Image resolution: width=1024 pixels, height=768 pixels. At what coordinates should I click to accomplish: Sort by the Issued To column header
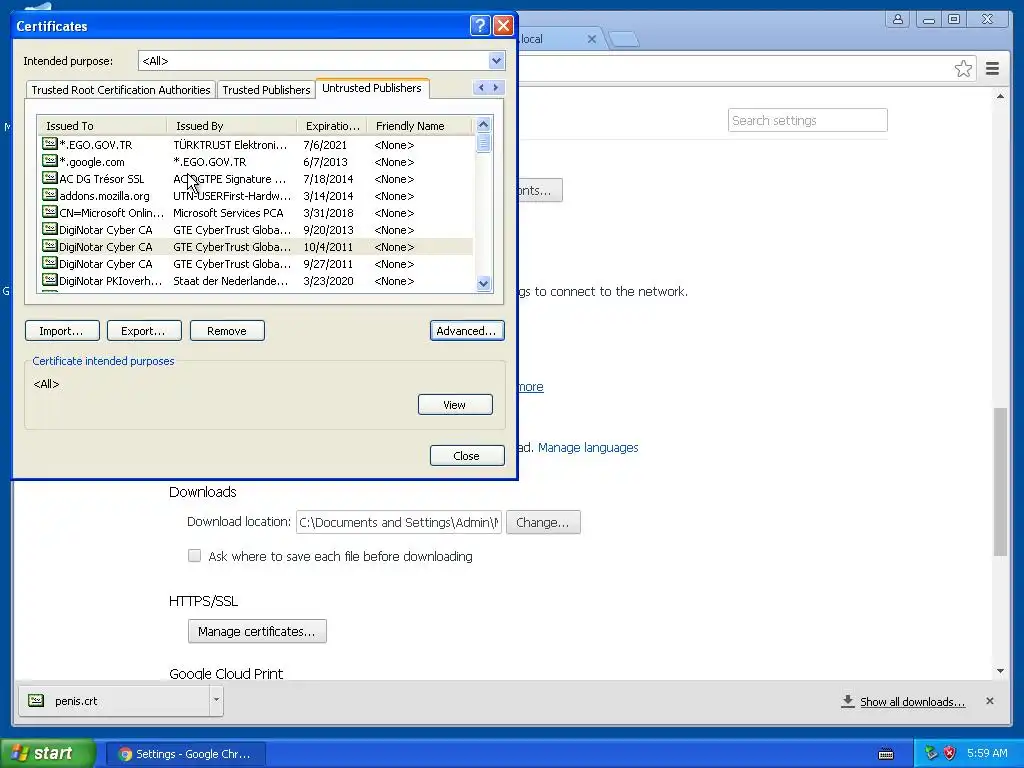tap(102, 125)
